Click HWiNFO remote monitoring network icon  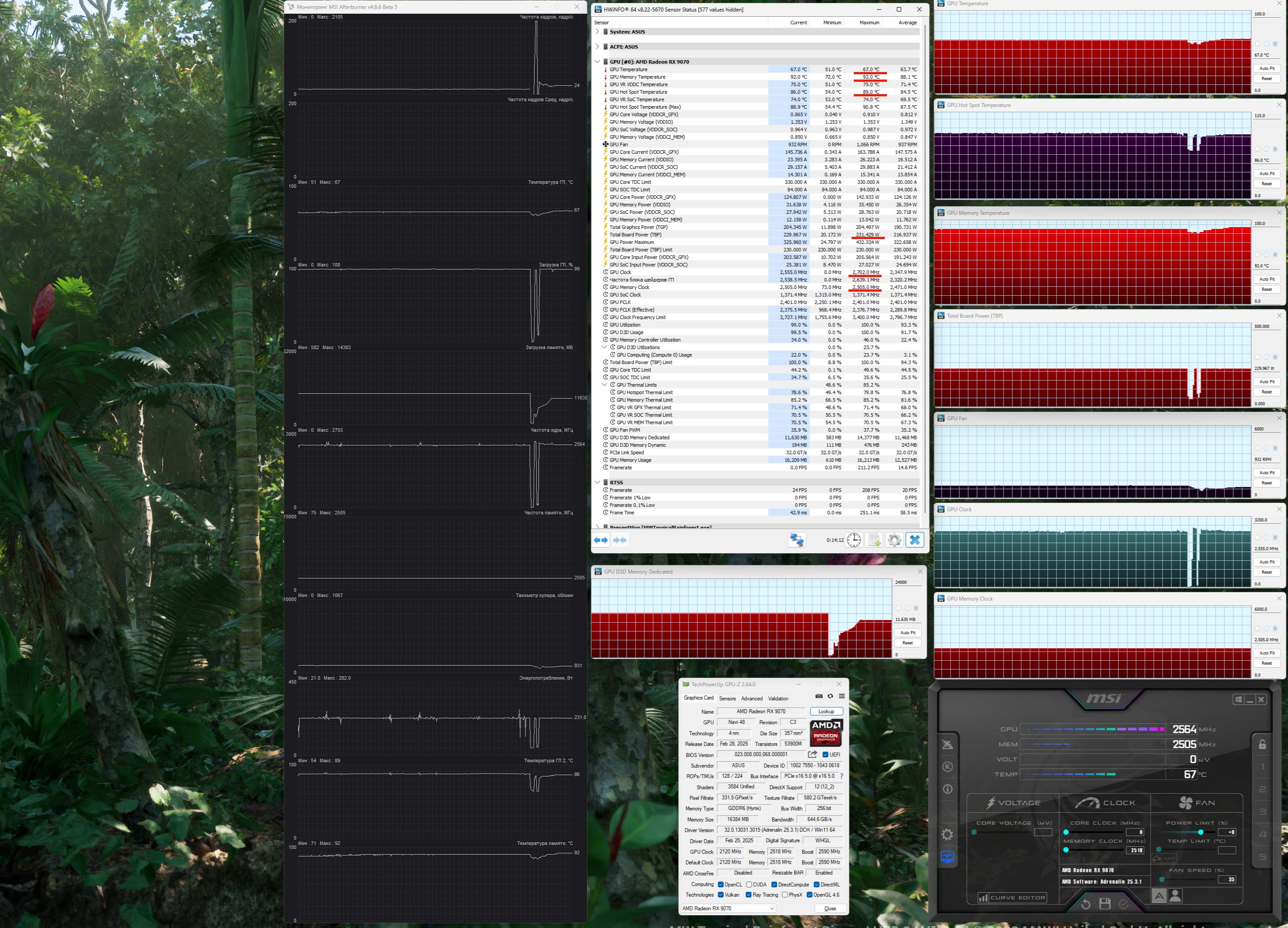click(x=796, y=540)
